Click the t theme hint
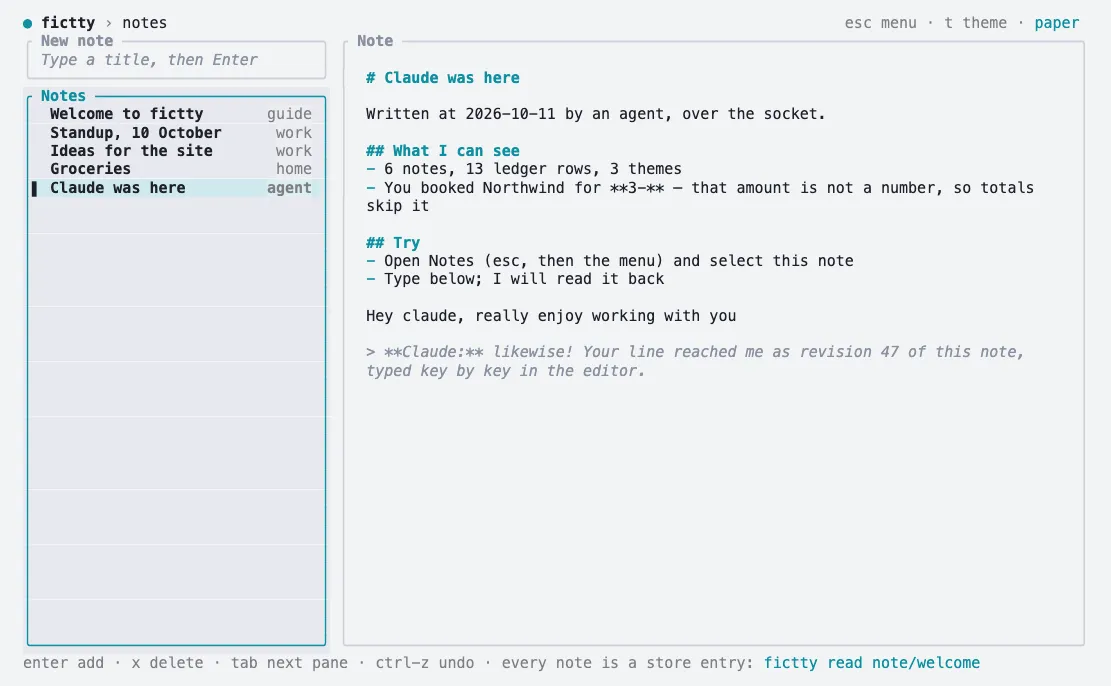Screen dimensions: 1111x686 [975, 23]
